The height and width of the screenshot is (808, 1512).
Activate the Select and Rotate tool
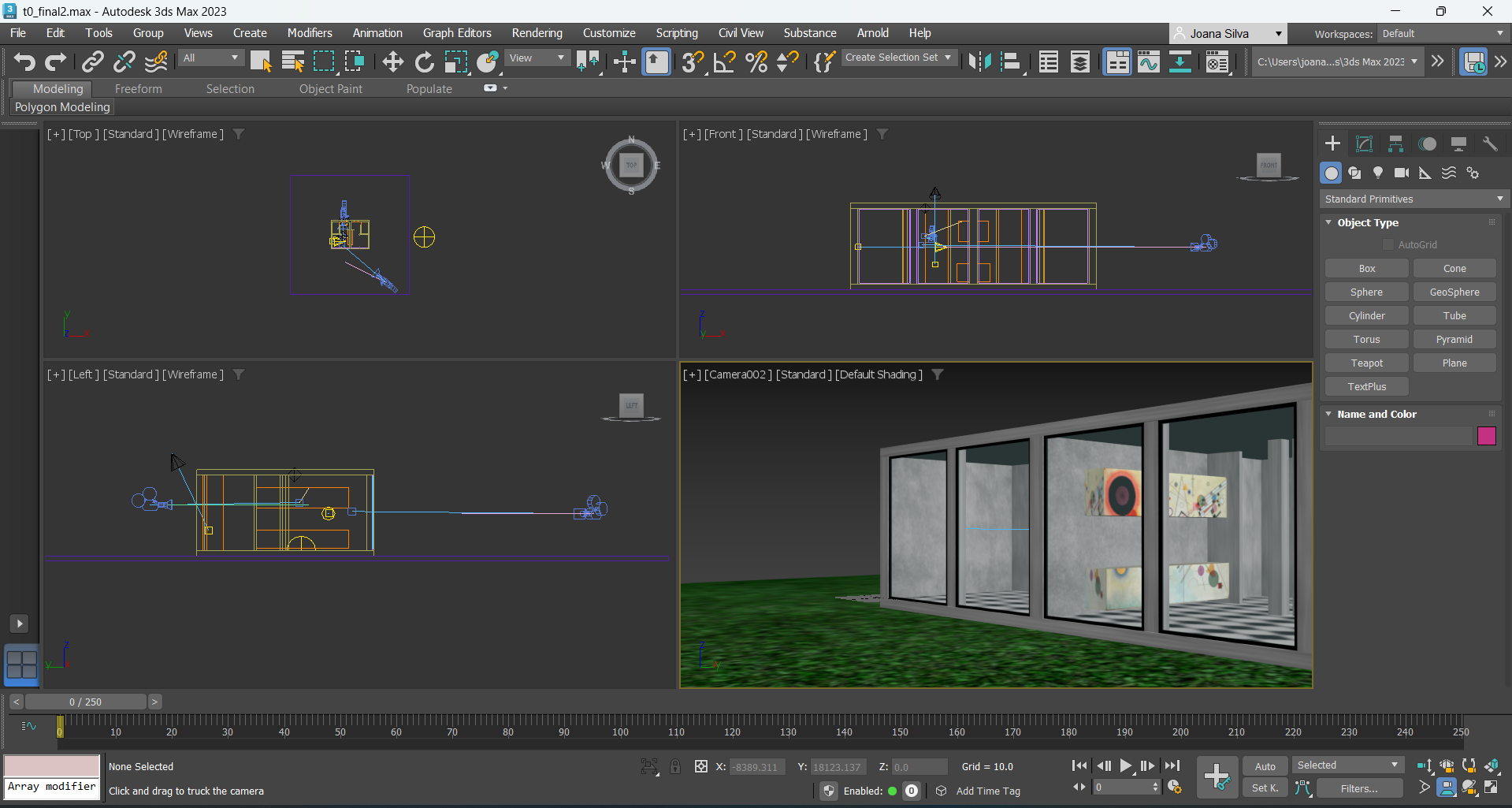click(x=424, y=61)
